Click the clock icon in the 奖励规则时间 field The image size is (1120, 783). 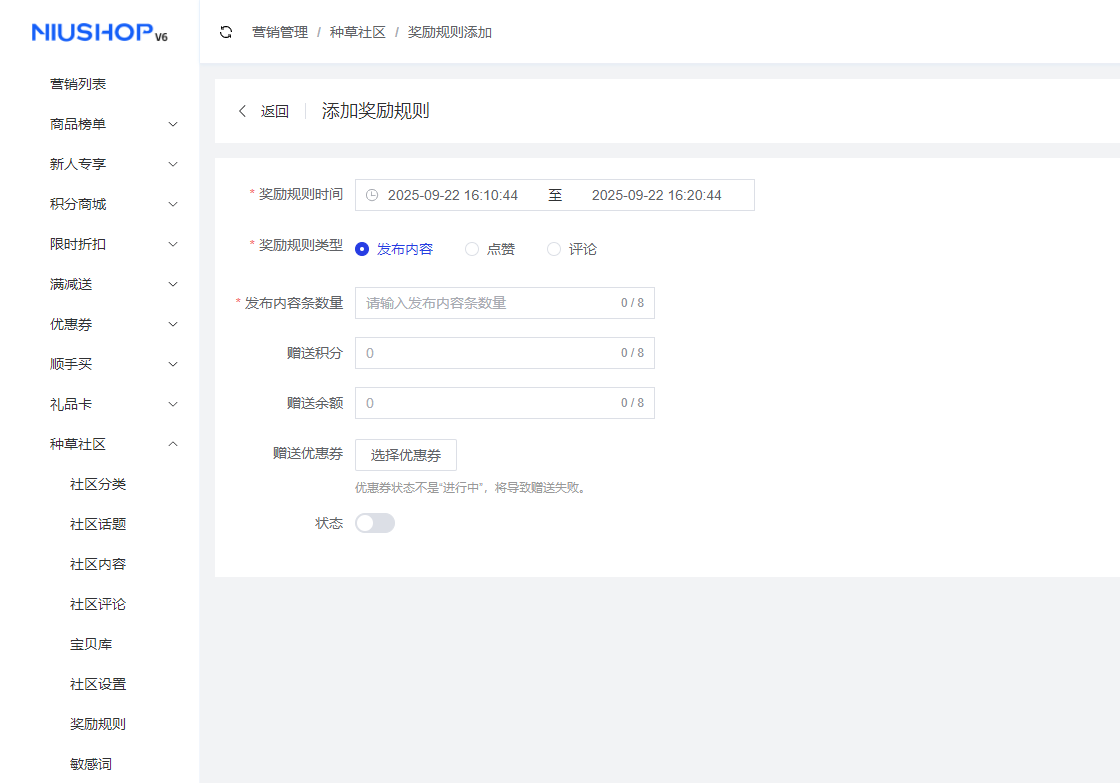point(372,194)
